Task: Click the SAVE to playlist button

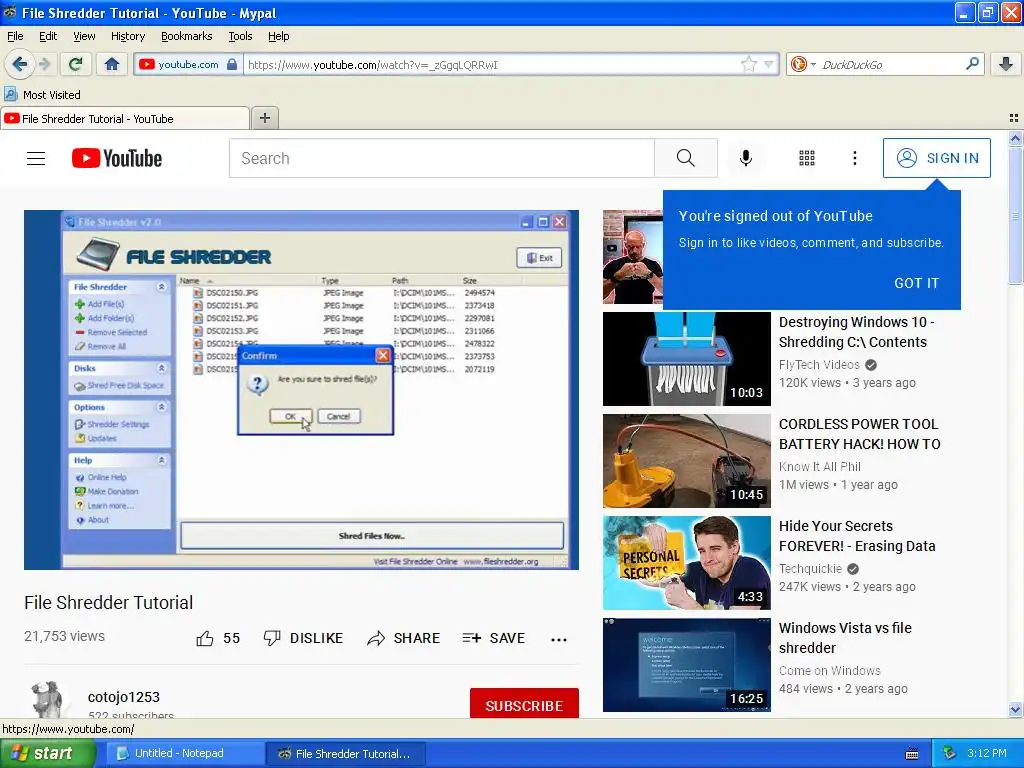Action: point(494,638)
